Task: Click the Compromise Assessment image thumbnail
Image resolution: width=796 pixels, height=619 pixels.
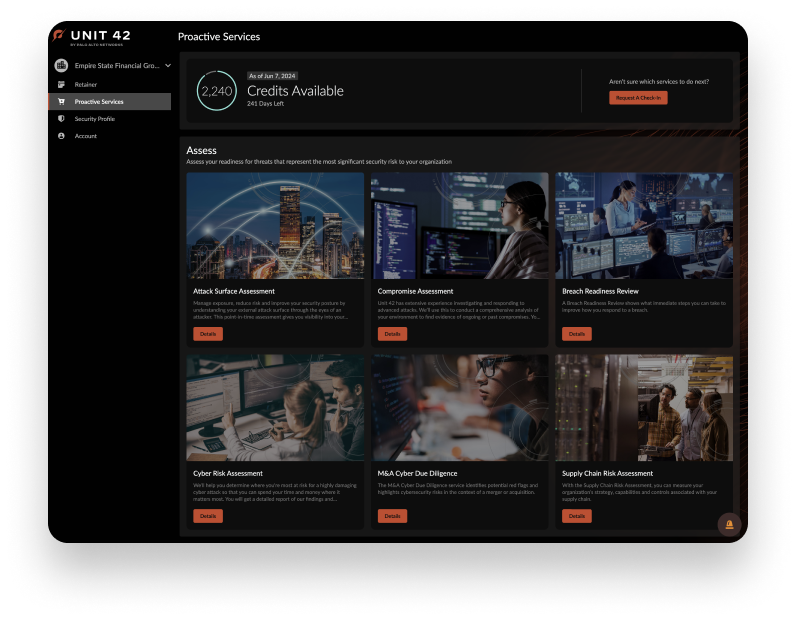Action: pos(460,225)
